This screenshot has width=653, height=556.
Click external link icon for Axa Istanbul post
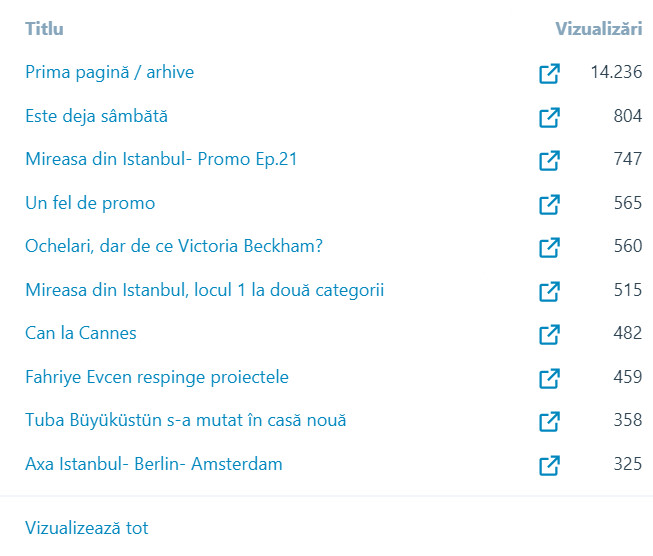(549, 465)
